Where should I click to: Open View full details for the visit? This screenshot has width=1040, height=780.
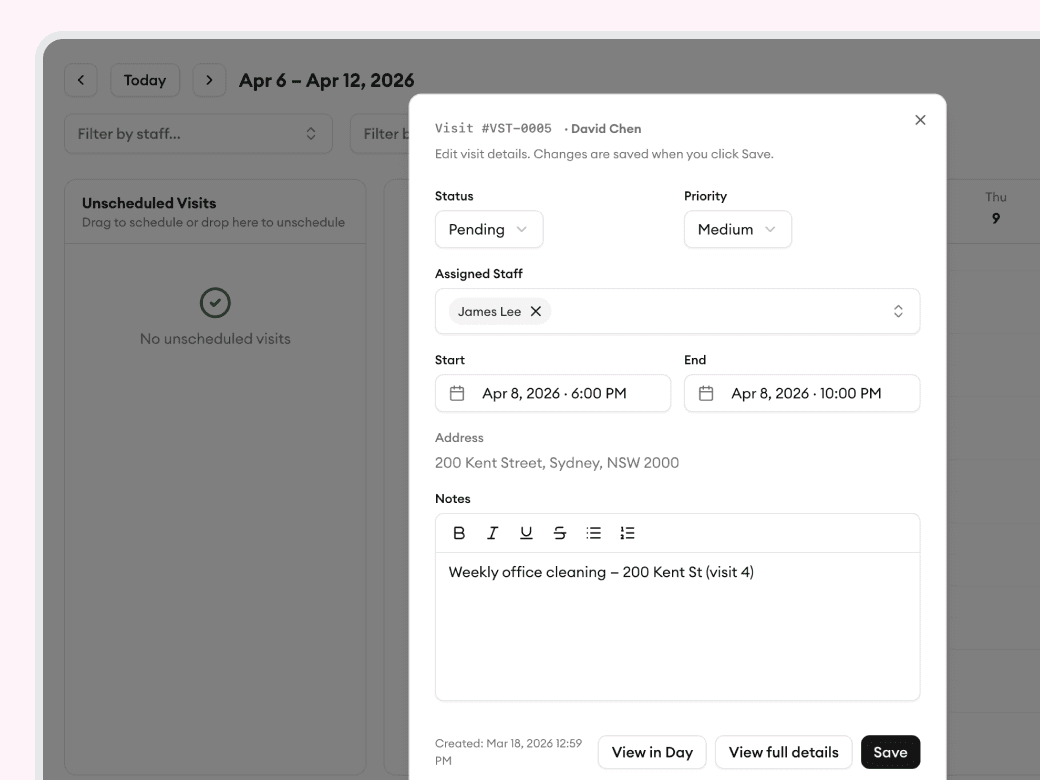(783, 751)
